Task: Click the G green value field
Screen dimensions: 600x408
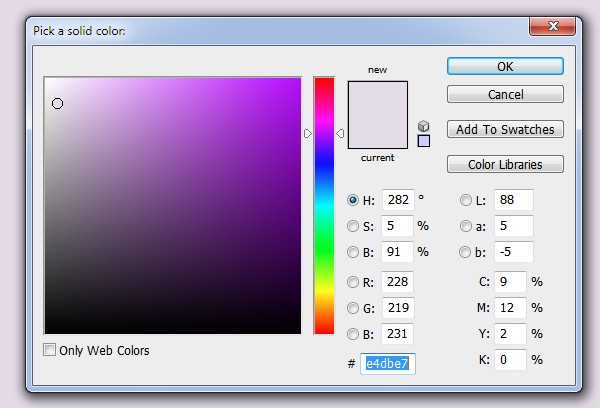Action: (x=398, y=308)
